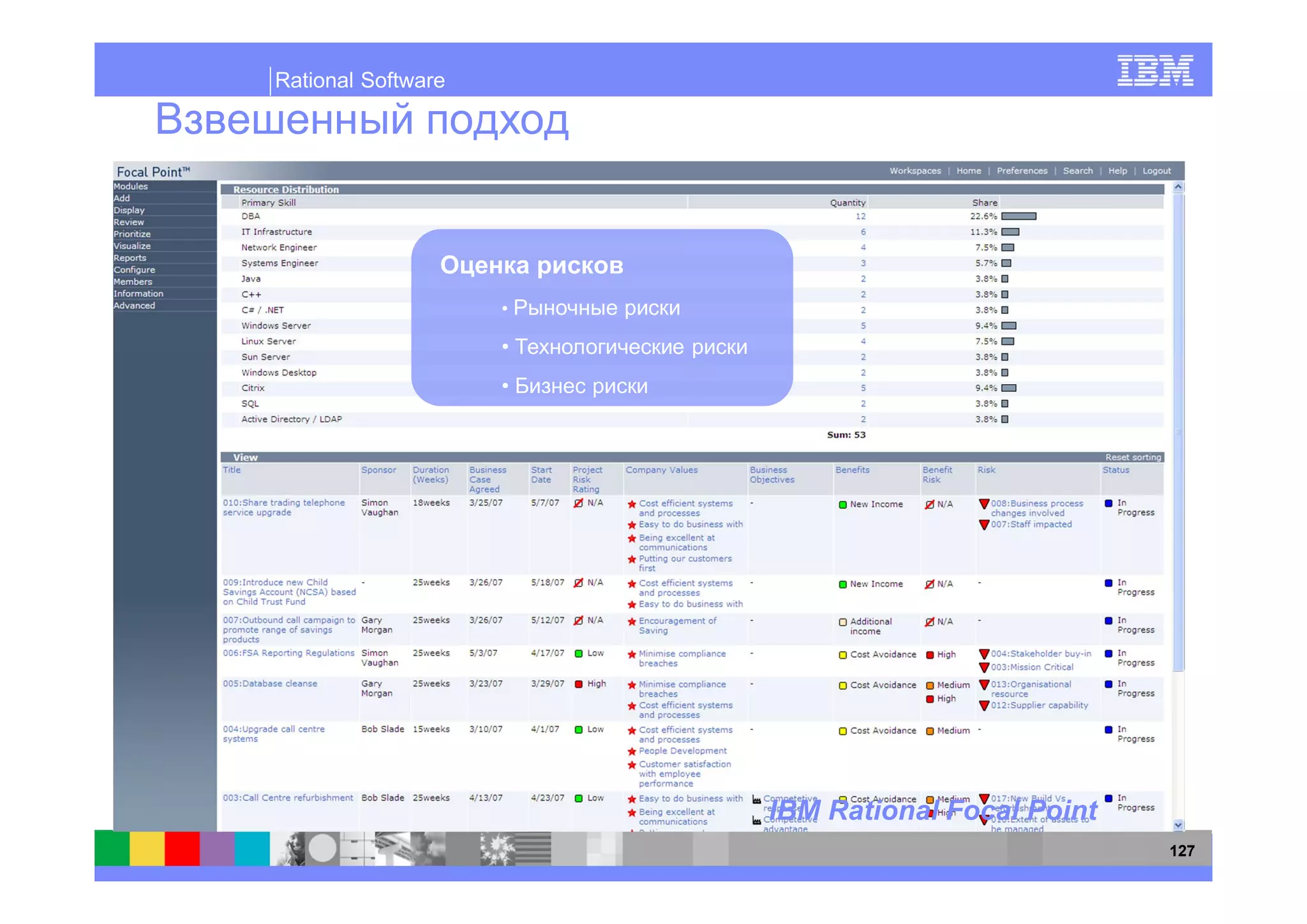The height and width of the screenshot is (924, 1307).
Task: Open the Modules sidebar menu item
Action: [x=130, y=186]
